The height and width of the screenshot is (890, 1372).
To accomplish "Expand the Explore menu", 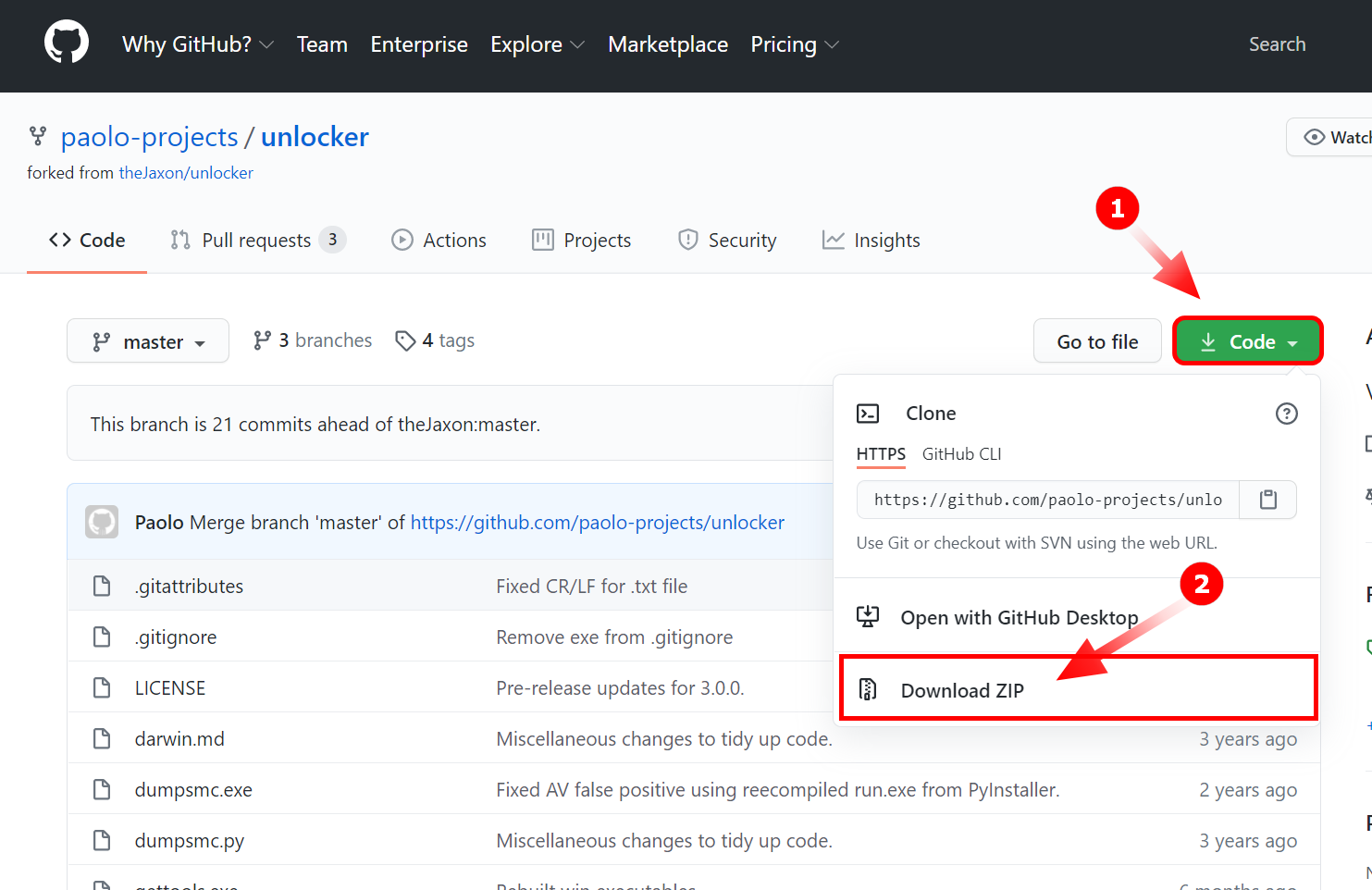I will (538, 44).
